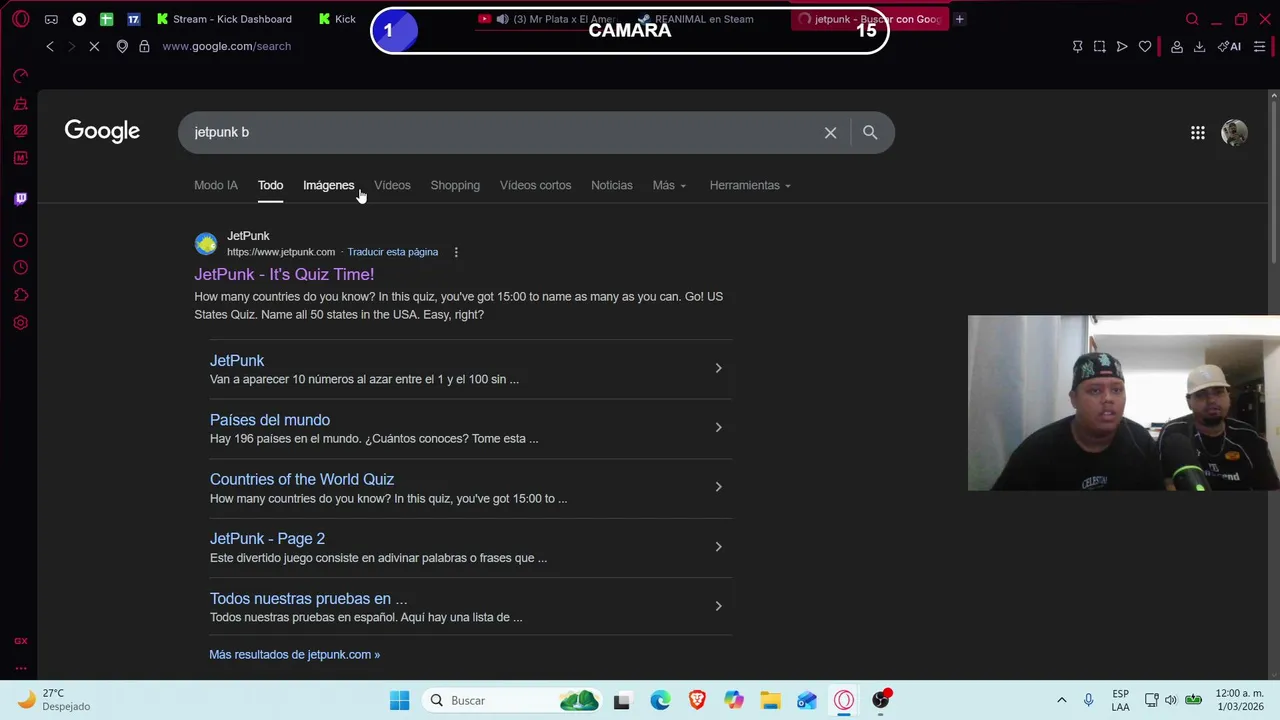This screenshot has height=720, width=1280.
Task: Open the Windows Start button
Action: 399,700
